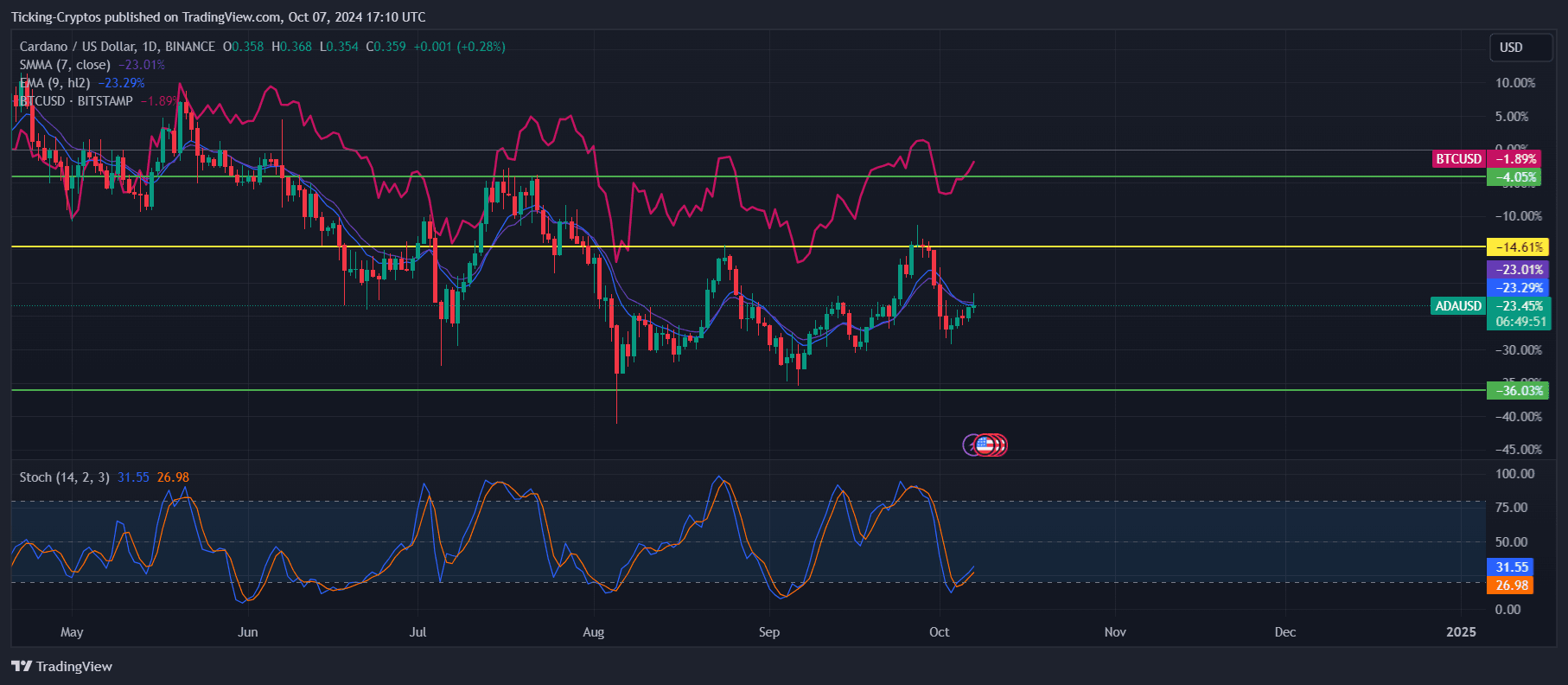Image resolution: width=1568 pixels, height=685 pixels.
Task: Click the May label on time axis
Action: [72, 632]
